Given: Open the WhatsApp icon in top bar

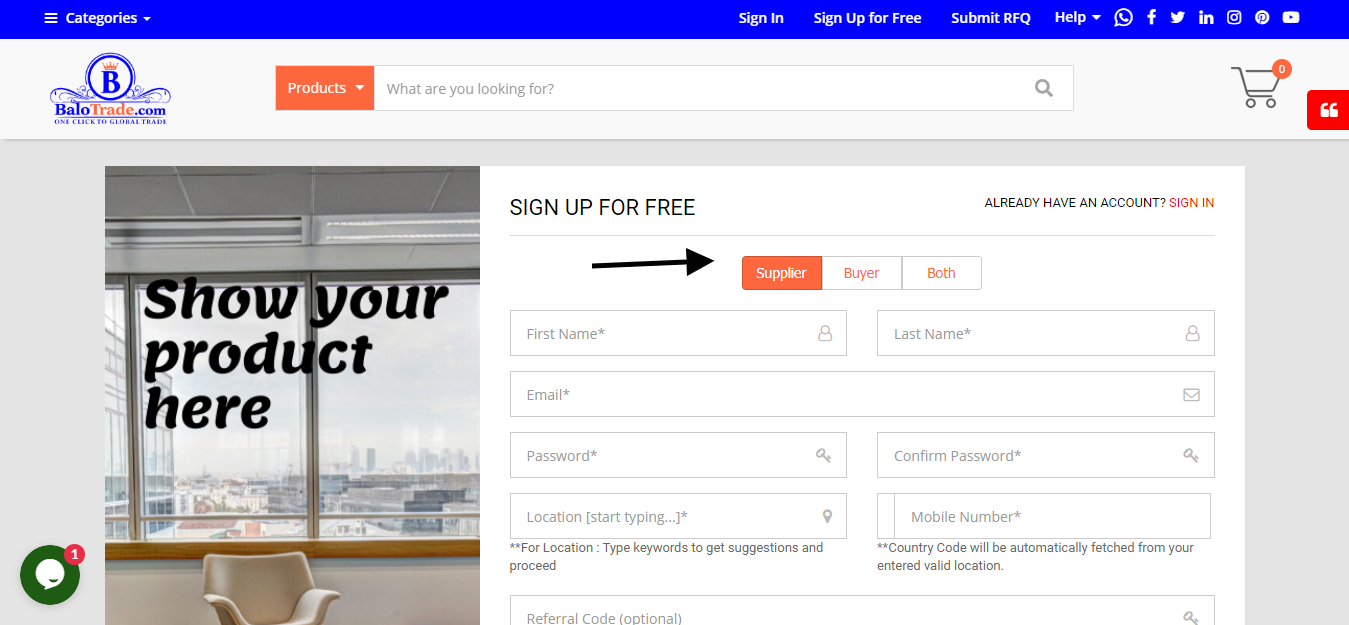Looking at the screenshot, I should [x=1124, y=18].
